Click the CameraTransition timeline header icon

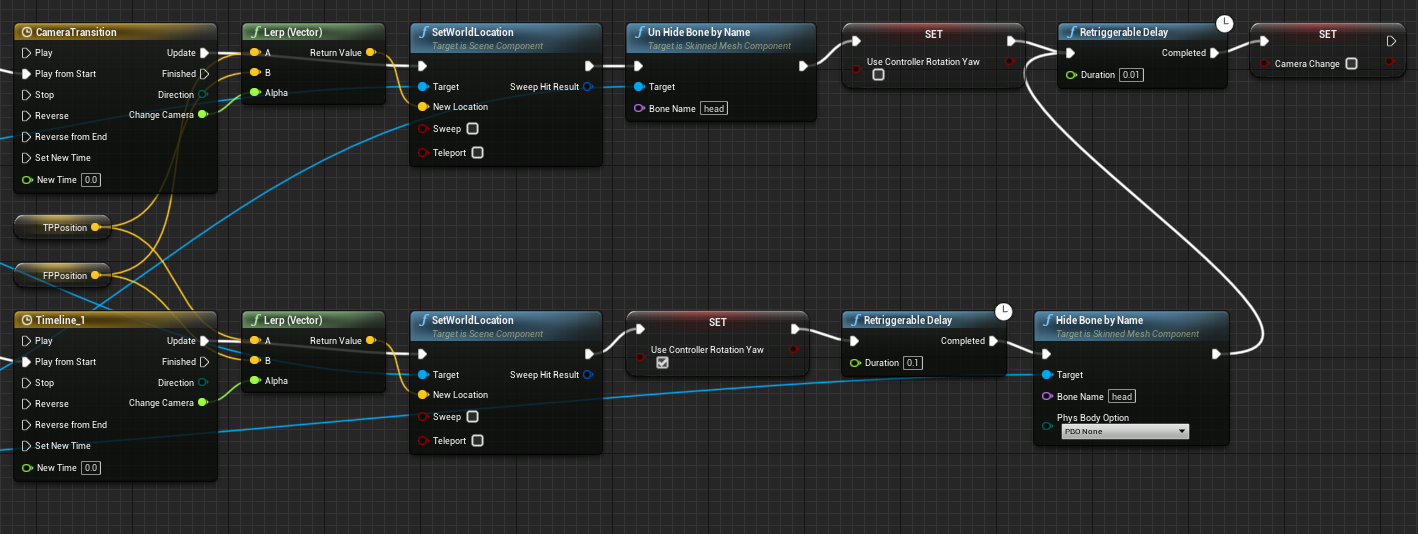pos(26,32)
